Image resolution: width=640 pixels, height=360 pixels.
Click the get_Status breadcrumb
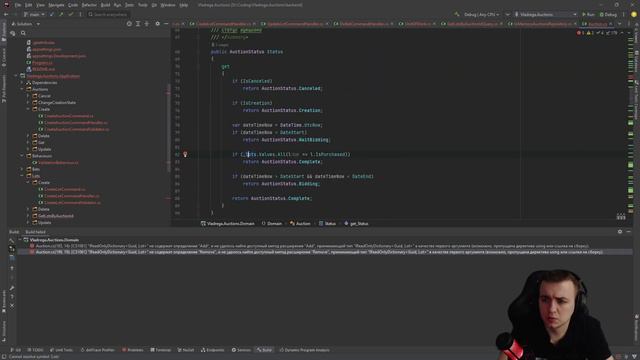click(x=356, y=224)
